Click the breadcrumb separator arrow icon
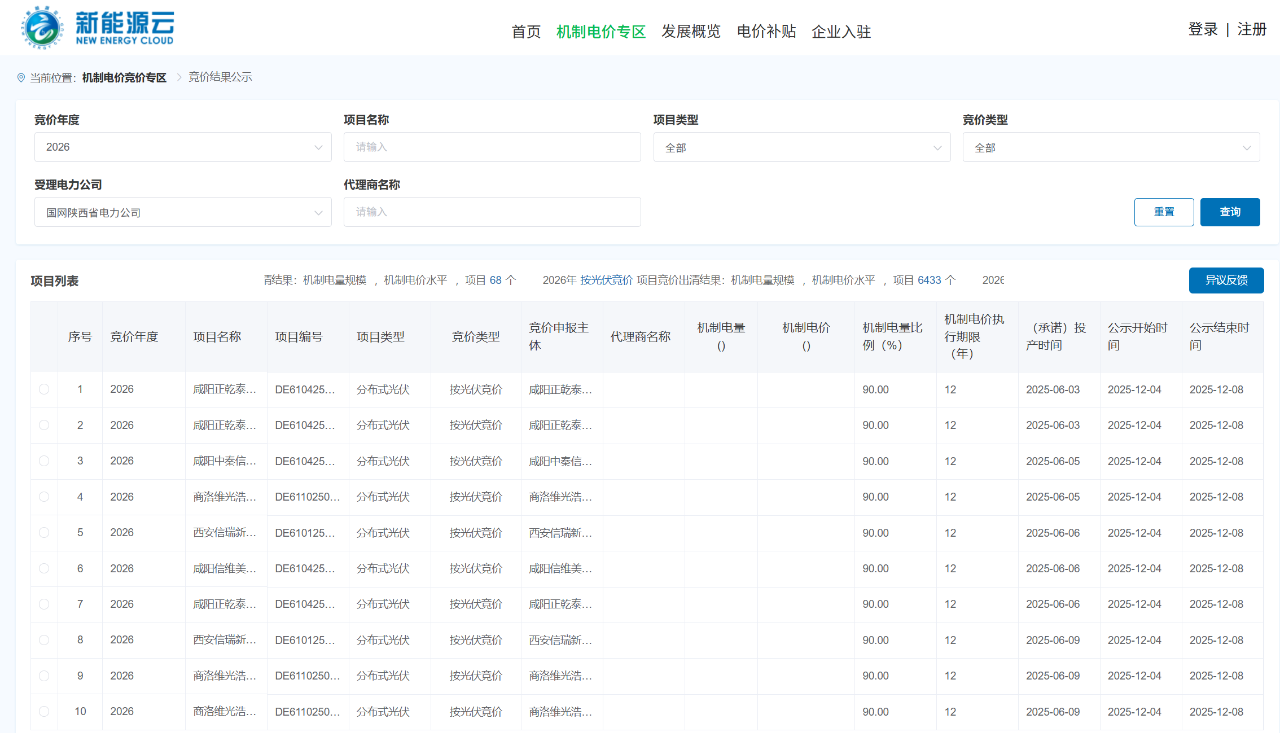This screenshot has width=1280, height=733. point(179,77)
